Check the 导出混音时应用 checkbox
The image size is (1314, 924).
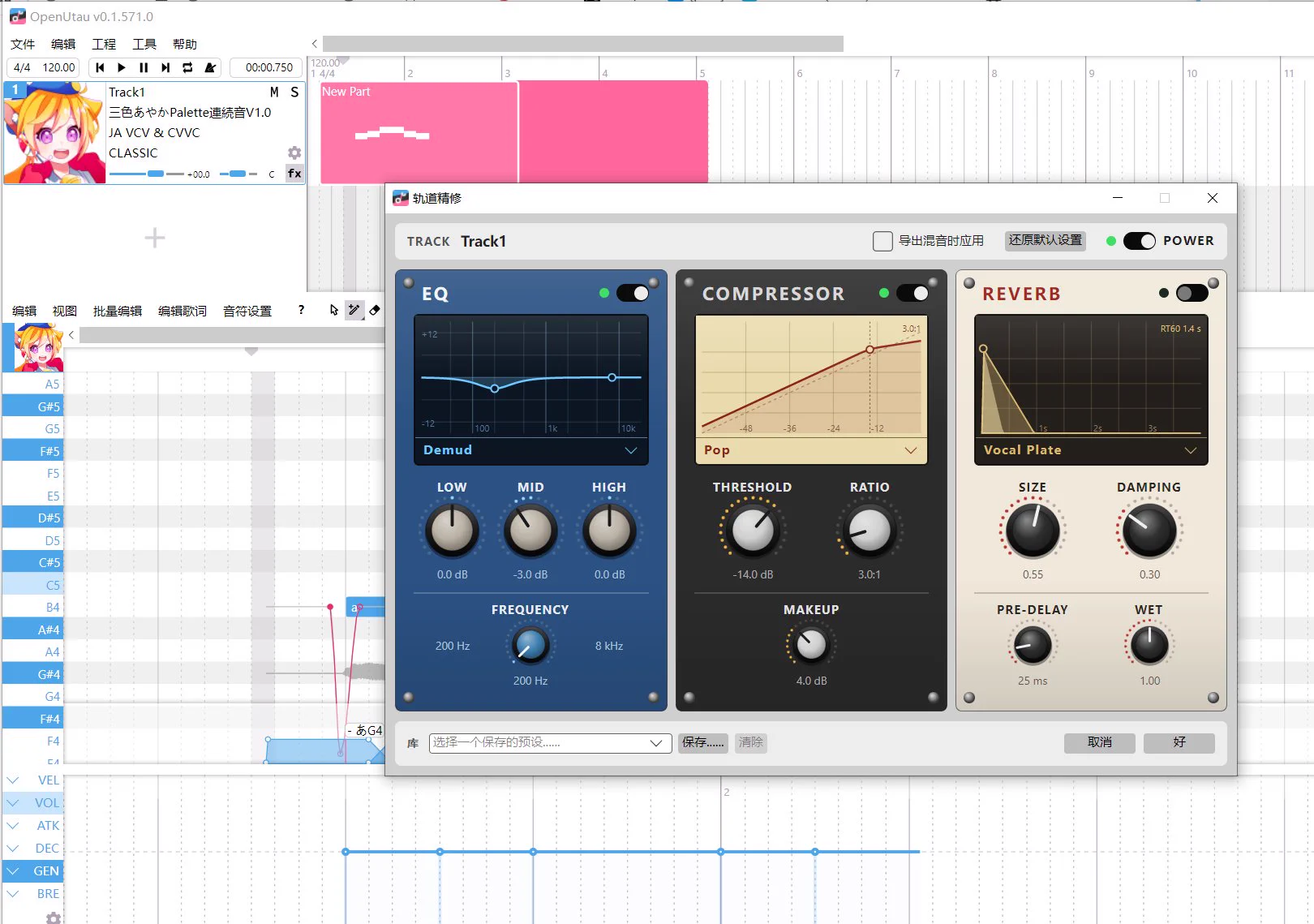(x=882, y=241)
